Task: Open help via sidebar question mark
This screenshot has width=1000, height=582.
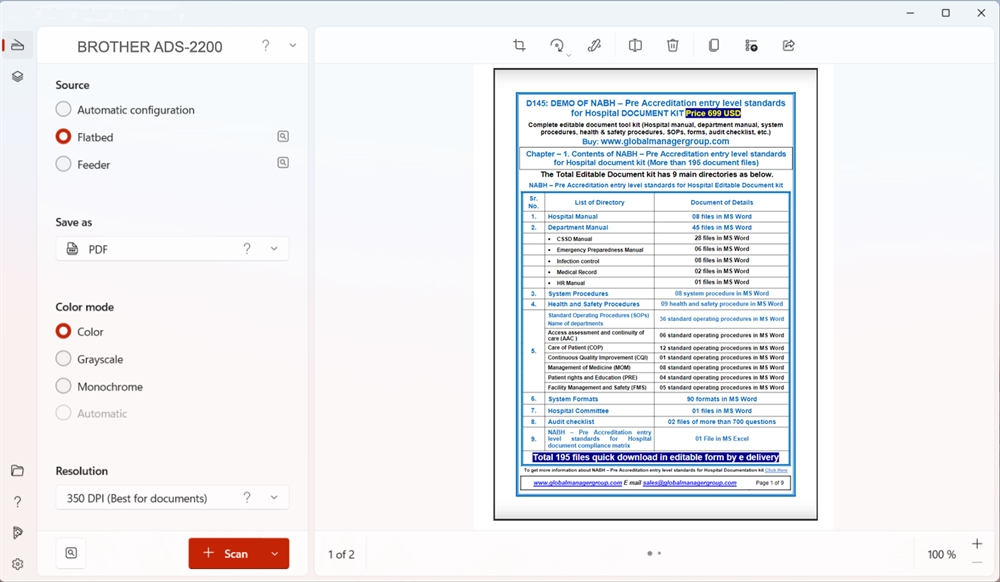Action: (18, 502)
